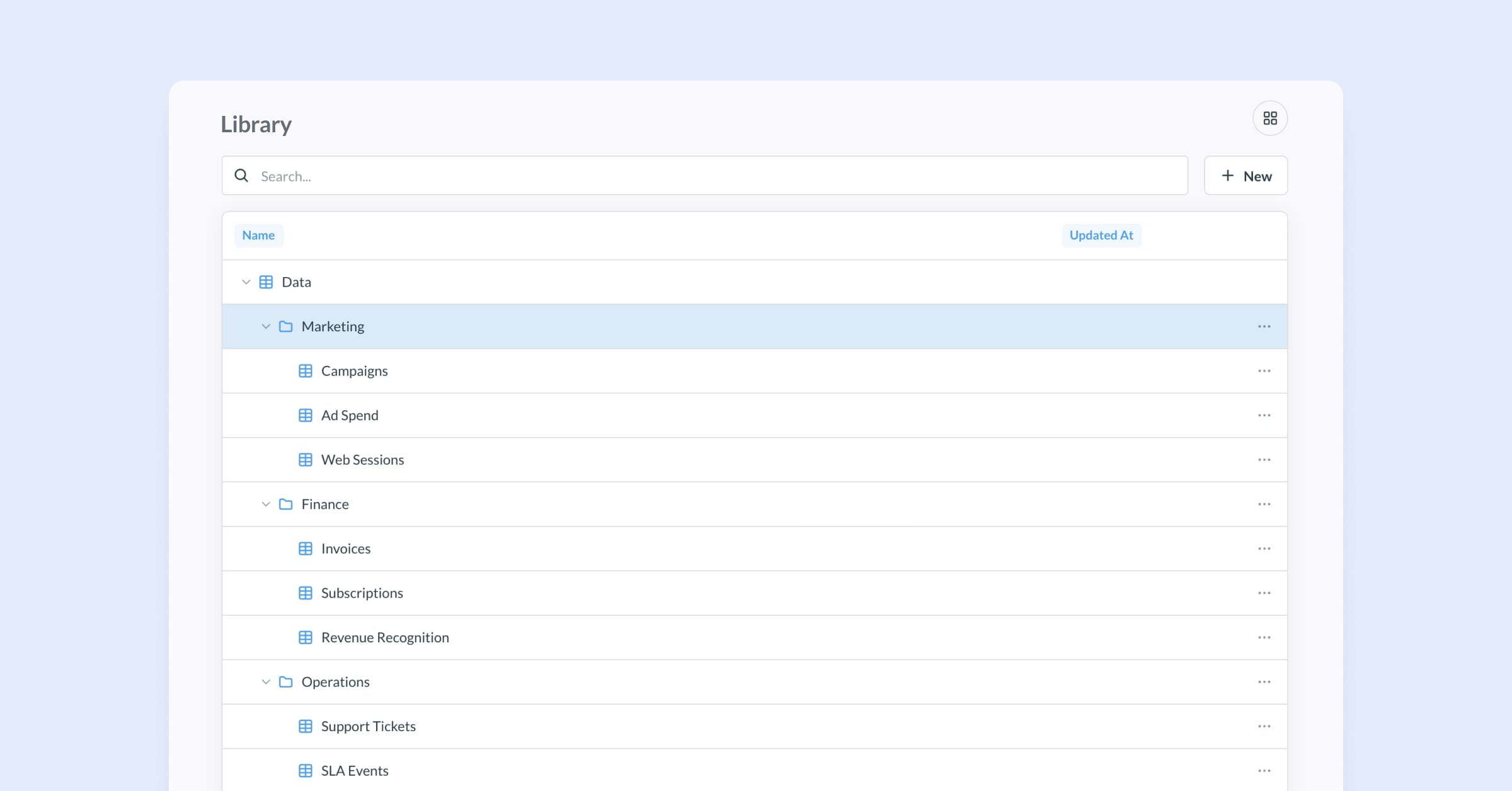Open more options for Revenue Recognition
Image resolution: width=1512 pixels, height=791 pixels.
click(1264, 637)
